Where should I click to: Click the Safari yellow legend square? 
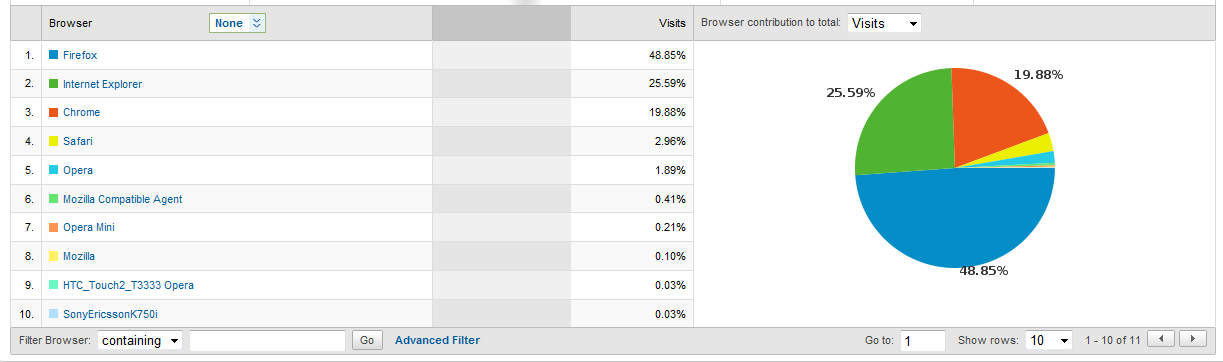click(x=54, y=141)
